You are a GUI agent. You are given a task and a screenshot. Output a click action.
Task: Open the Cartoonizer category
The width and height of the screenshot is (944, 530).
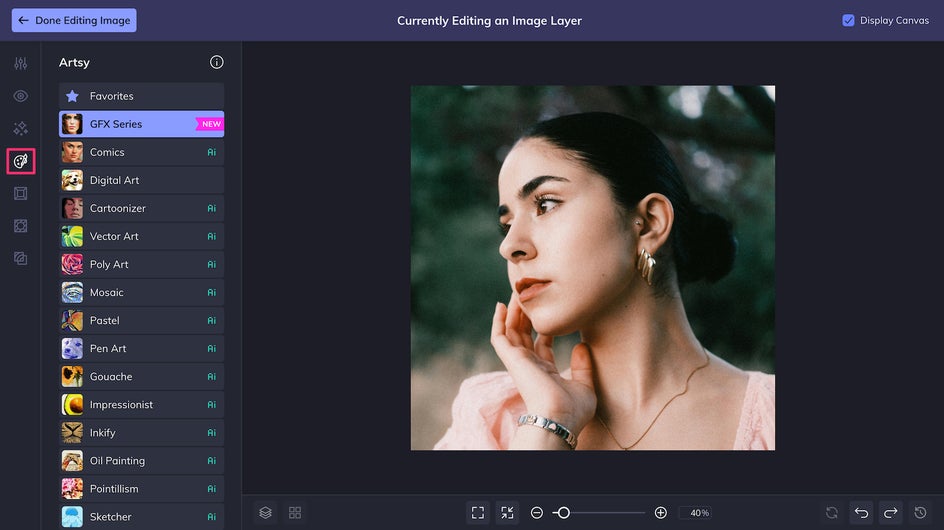[141, 208]
